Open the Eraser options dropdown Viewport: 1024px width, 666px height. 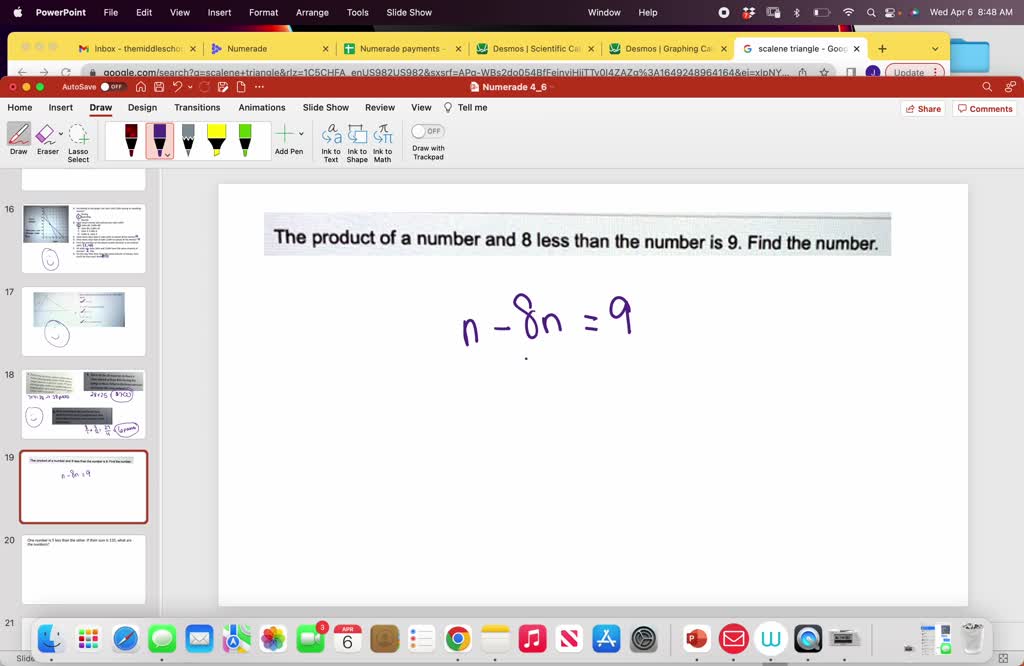click(61, 134)
